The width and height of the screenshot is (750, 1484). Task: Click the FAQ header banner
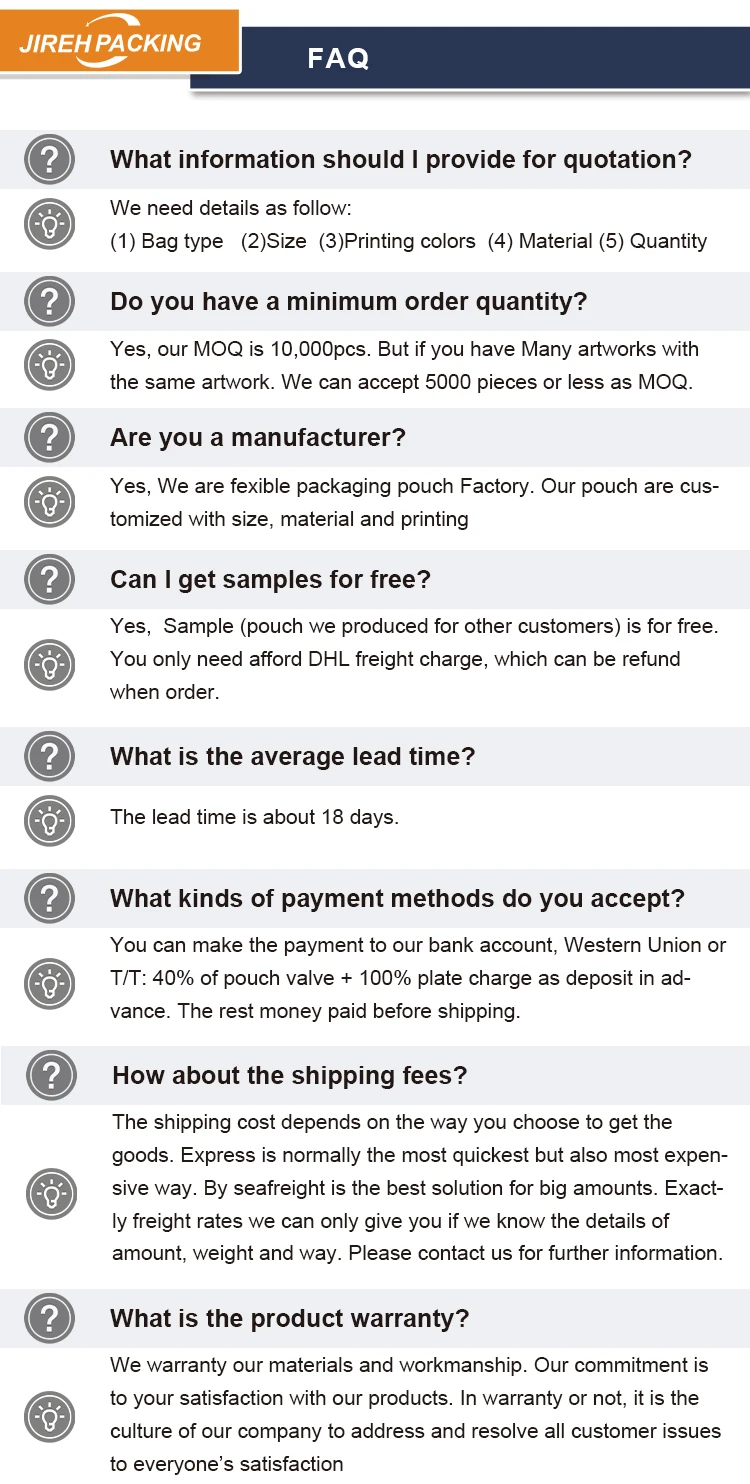click(470, 58)
